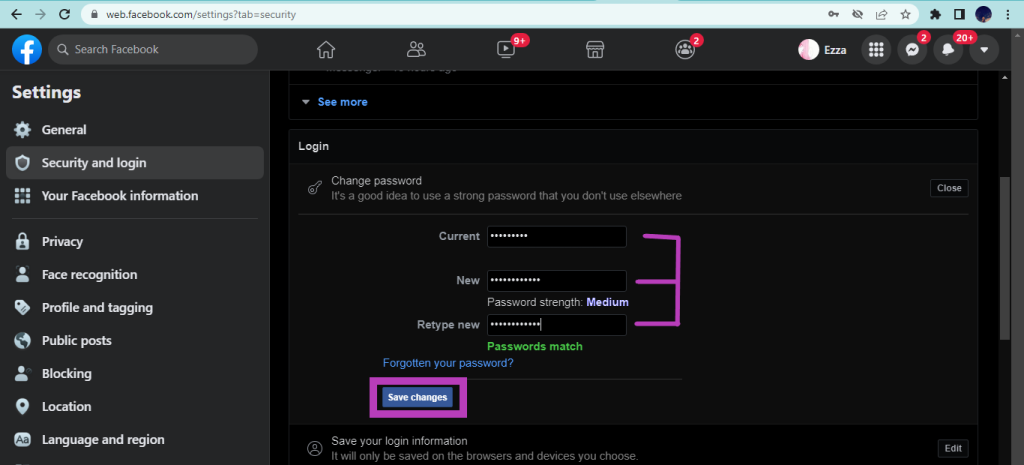Share this page via address bar icon

tap(882, 14)
